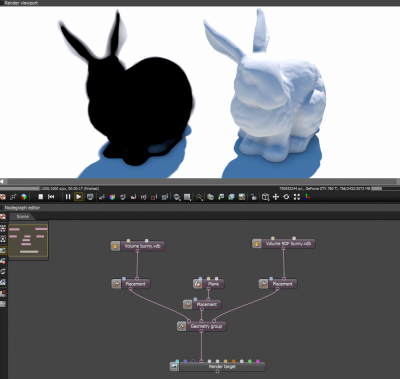Pause the render
Screen dimensions: 400x379
pos(68,197)
